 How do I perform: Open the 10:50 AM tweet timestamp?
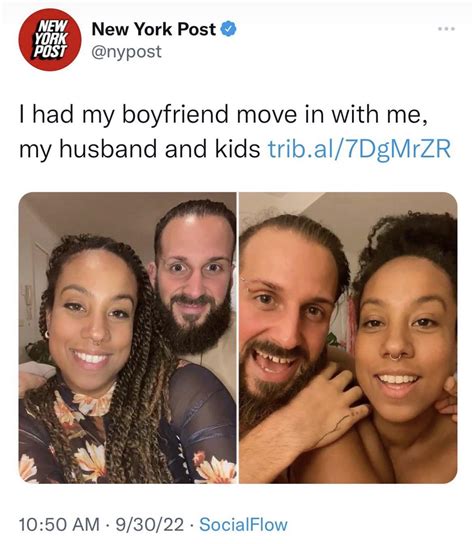coord(59,524)
